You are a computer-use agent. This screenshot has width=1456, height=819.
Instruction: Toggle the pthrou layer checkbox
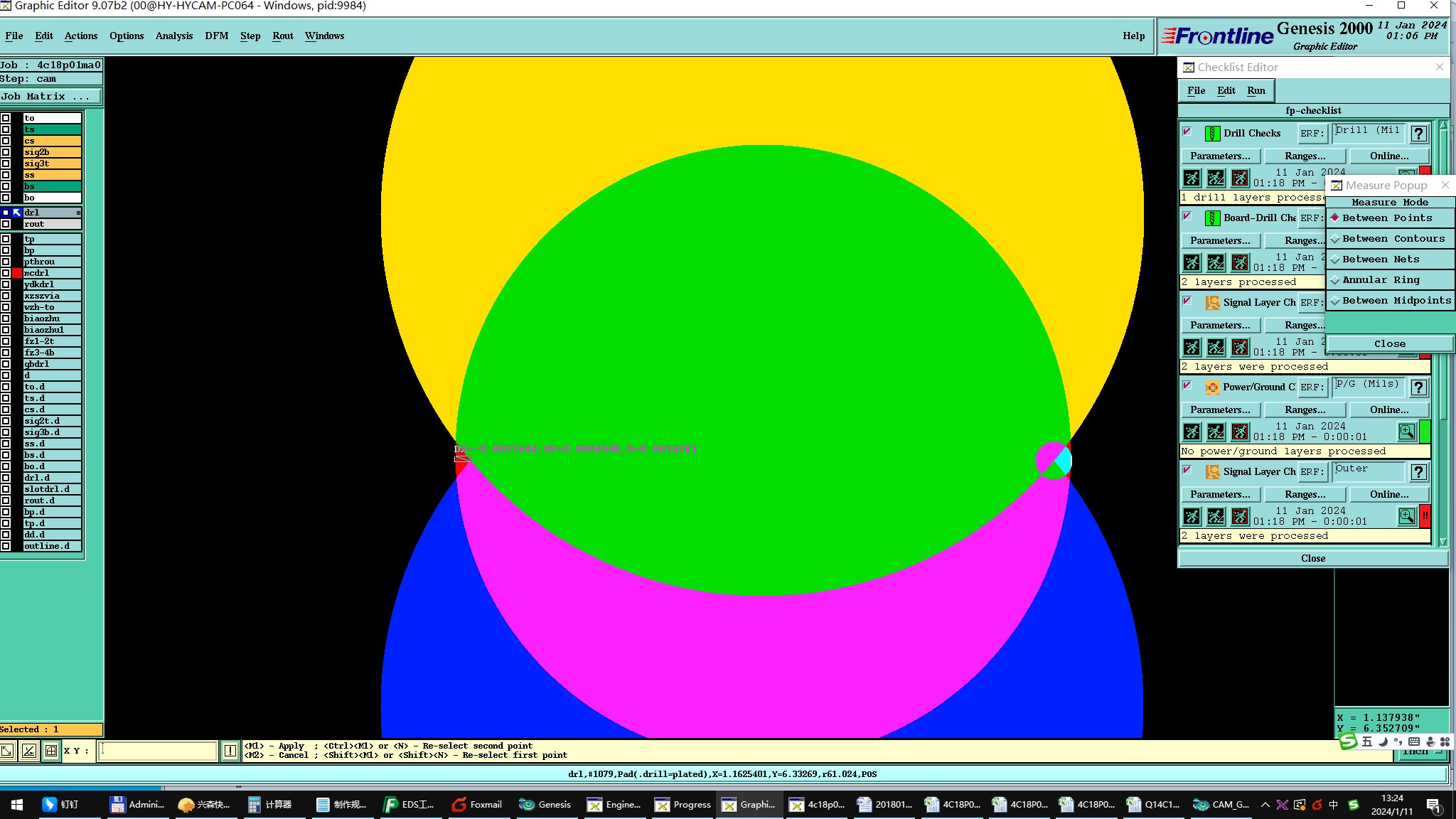pos(6,262)
